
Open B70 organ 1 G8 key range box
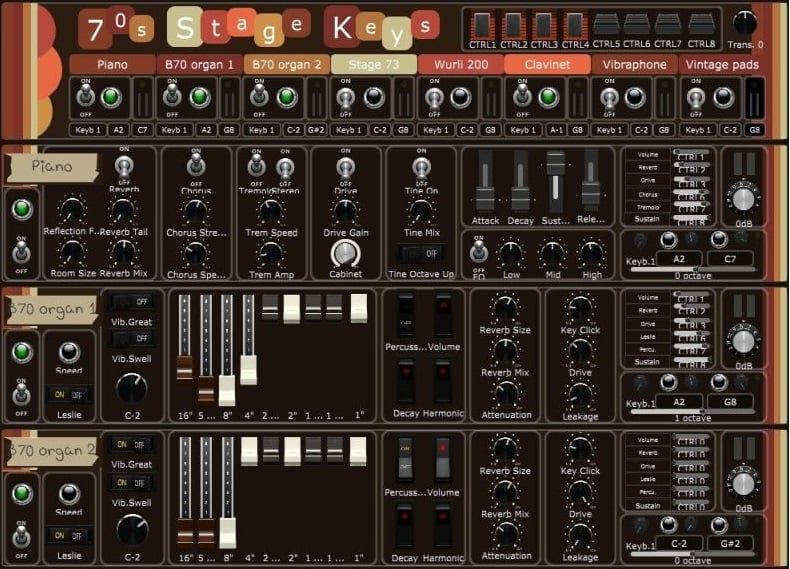point(730,402)
